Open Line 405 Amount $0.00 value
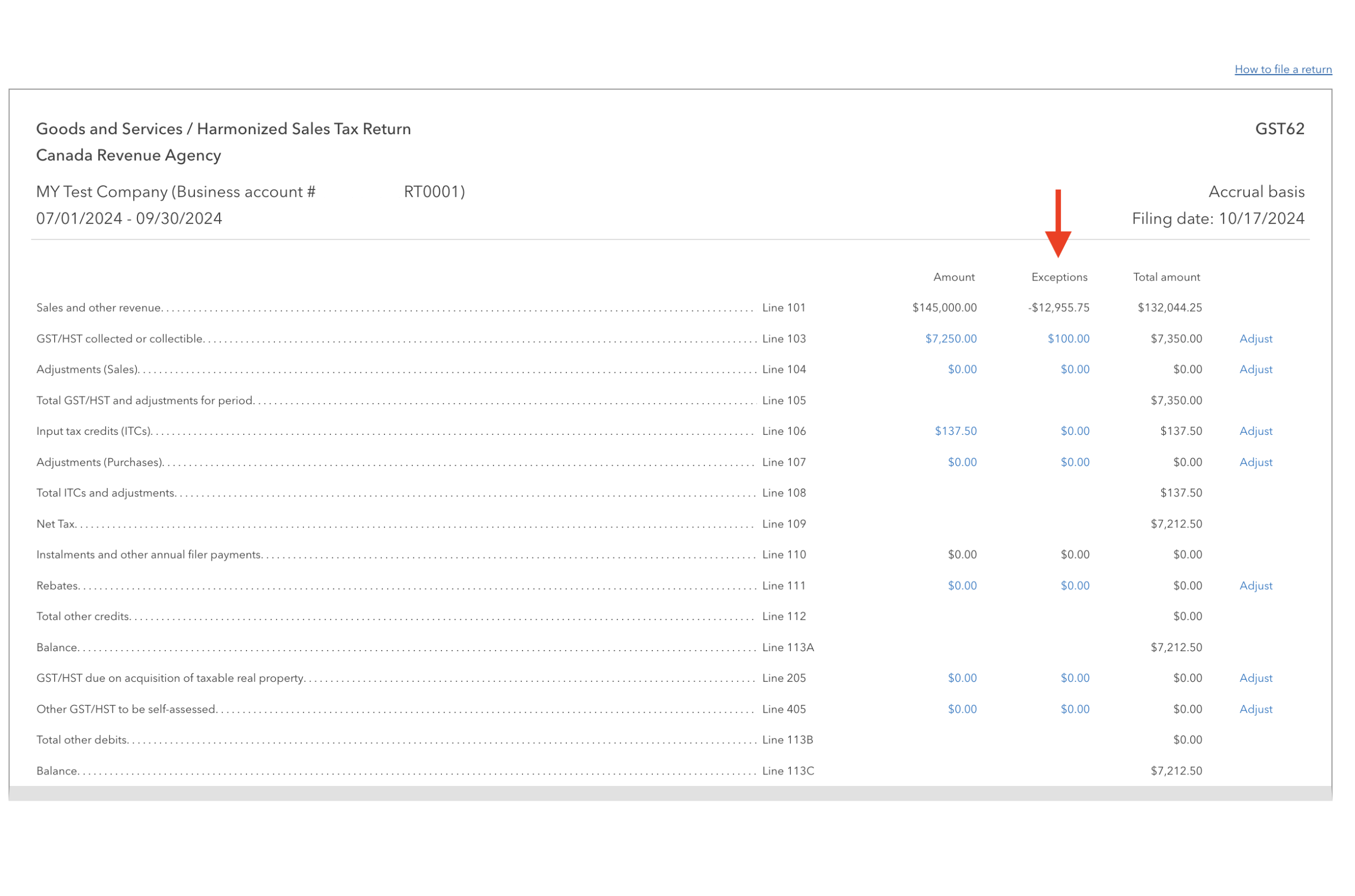 962,709
